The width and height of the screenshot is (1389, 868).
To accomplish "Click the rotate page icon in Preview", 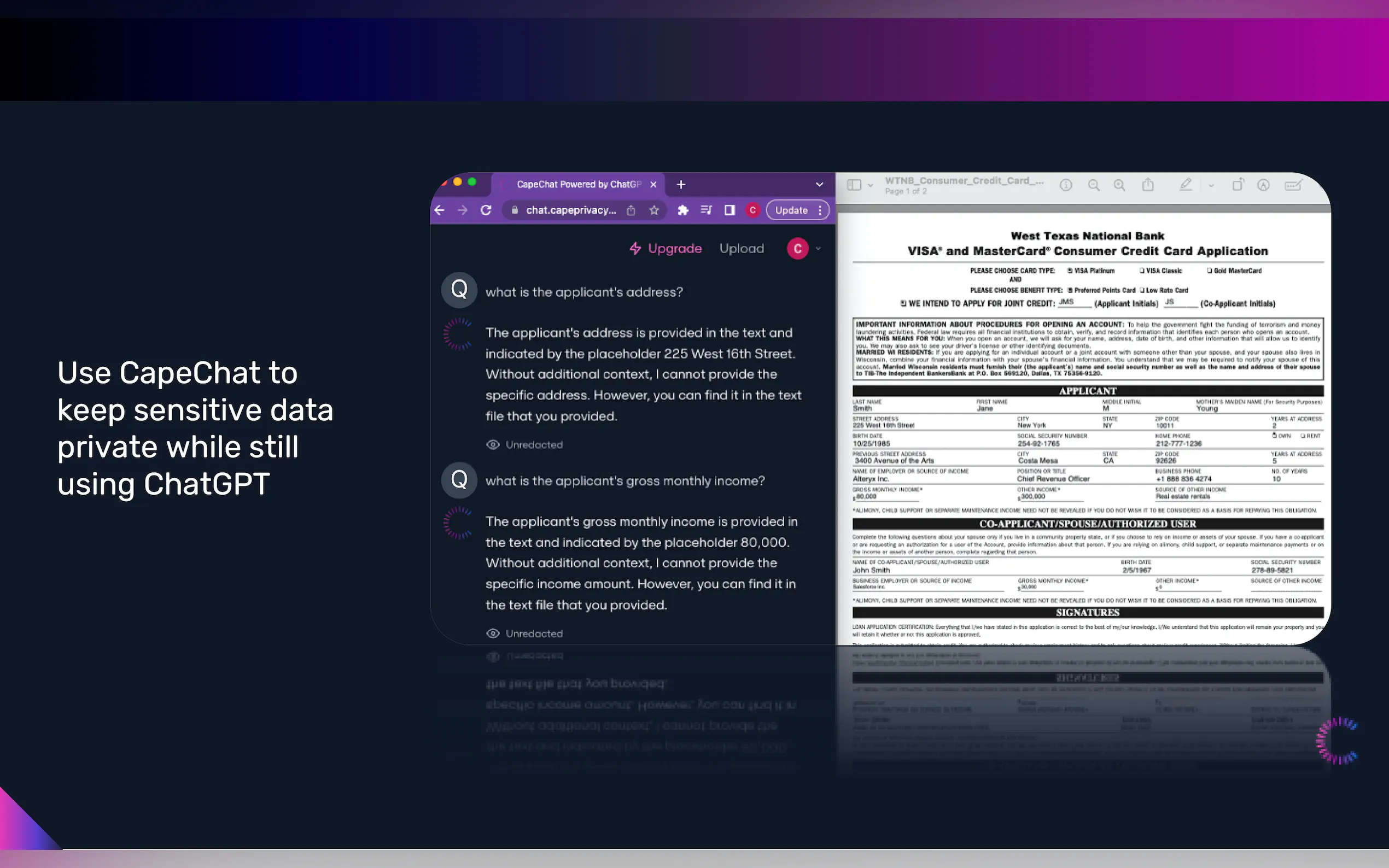I will point(1238,185).
